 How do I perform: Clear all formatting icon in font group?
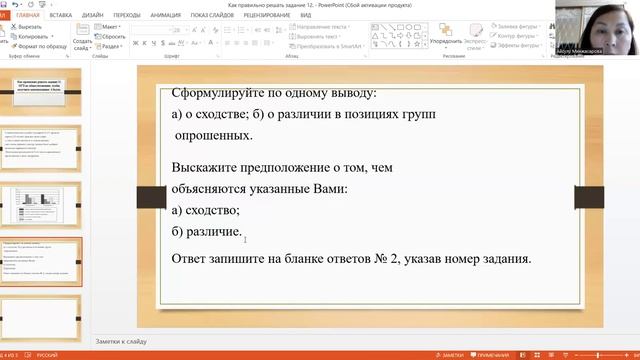[x=216, y=30]
